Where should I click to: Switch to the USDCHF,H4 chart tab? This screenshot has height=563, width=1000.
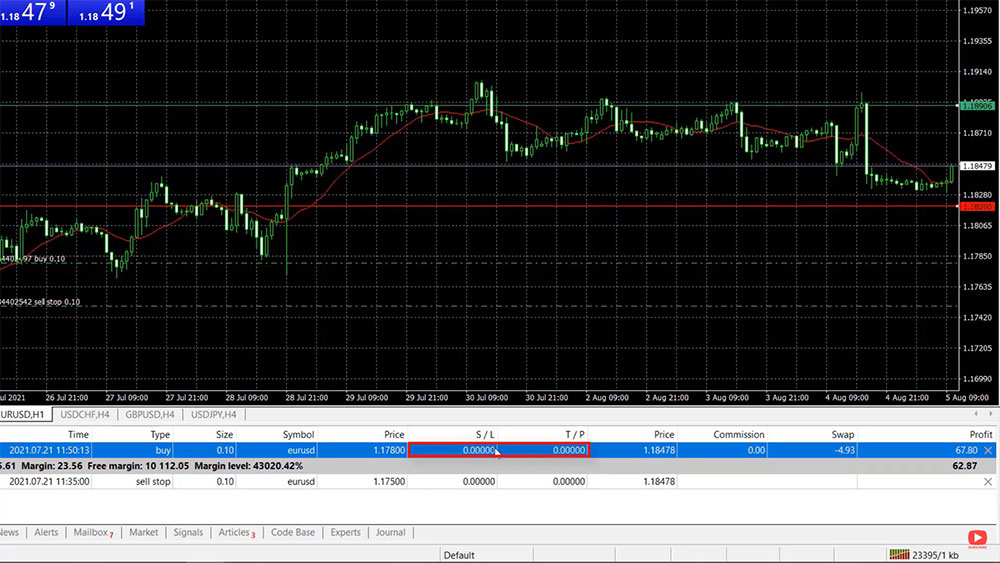(85, 414)
